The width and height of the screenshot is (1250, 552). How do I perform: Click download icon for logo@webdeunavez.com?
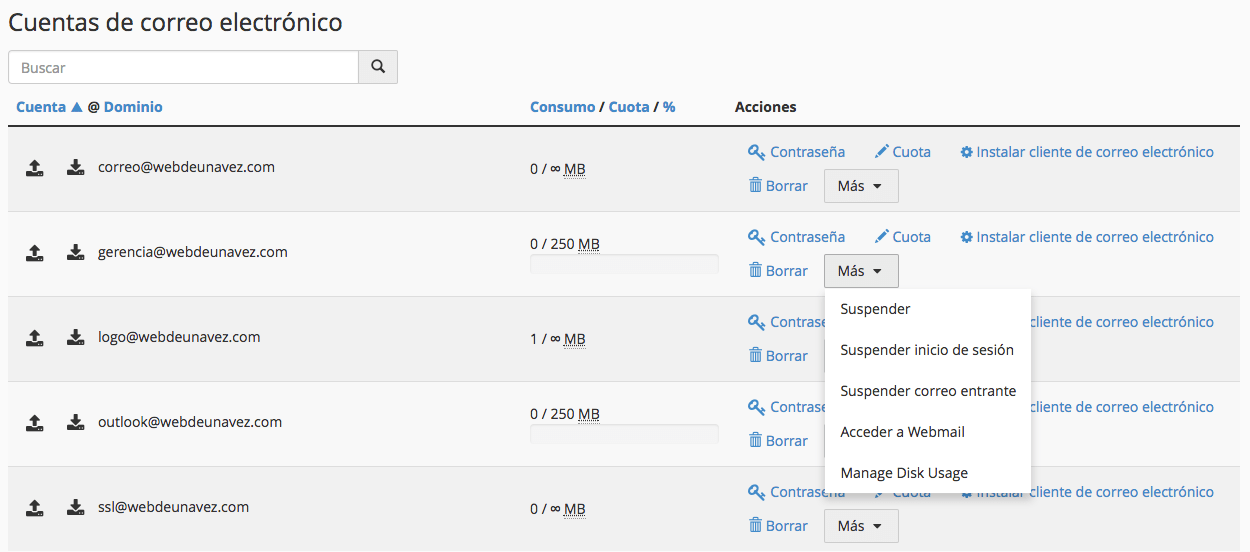[x=76, y=338]
